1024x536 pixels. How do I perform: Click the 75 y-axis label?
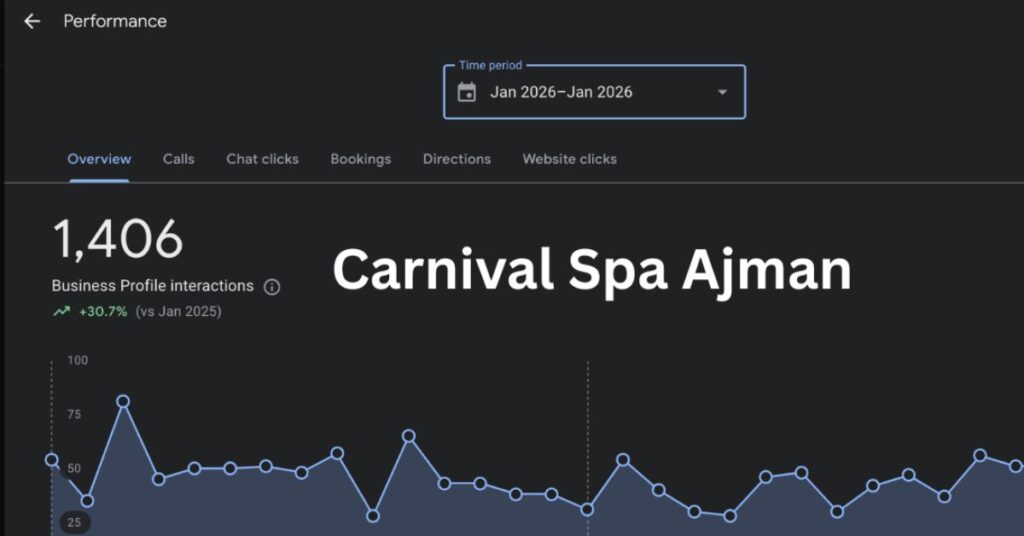[x=74, y=415]
